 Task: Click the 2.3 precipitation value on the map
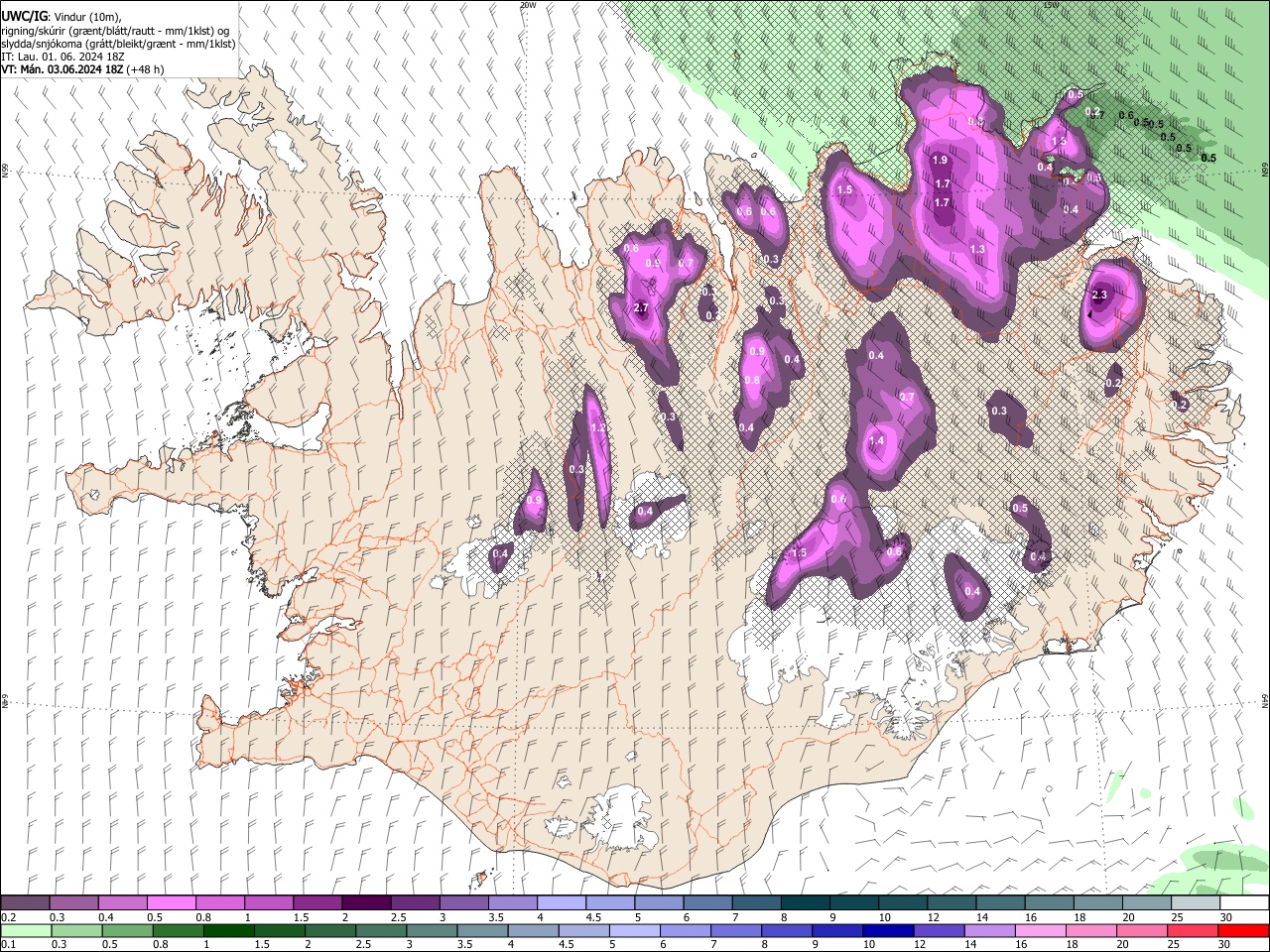[x=1099, y=296]
